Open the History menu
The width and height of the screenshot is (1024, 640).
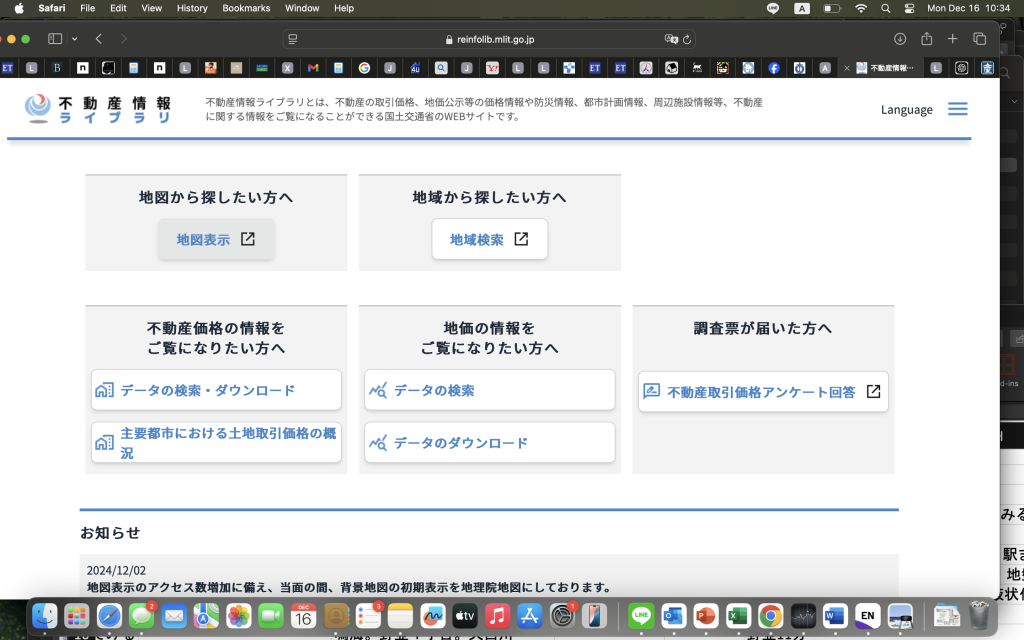[191, 8]
